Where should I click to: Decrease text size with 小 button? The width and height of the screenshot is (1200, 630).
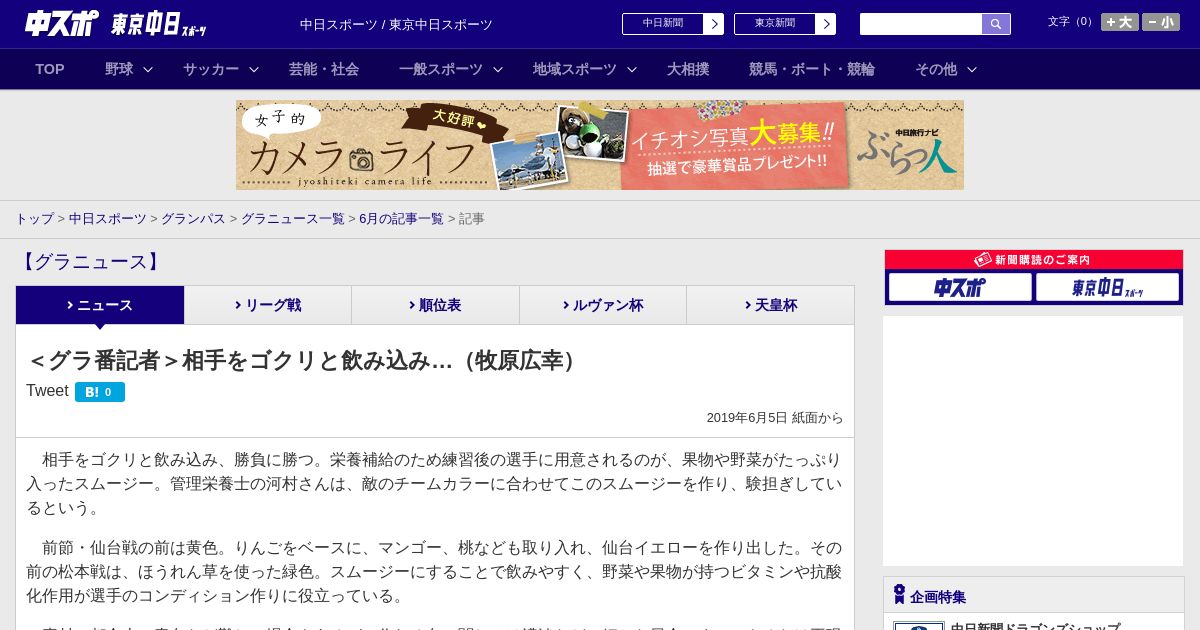coord(1161,22)
